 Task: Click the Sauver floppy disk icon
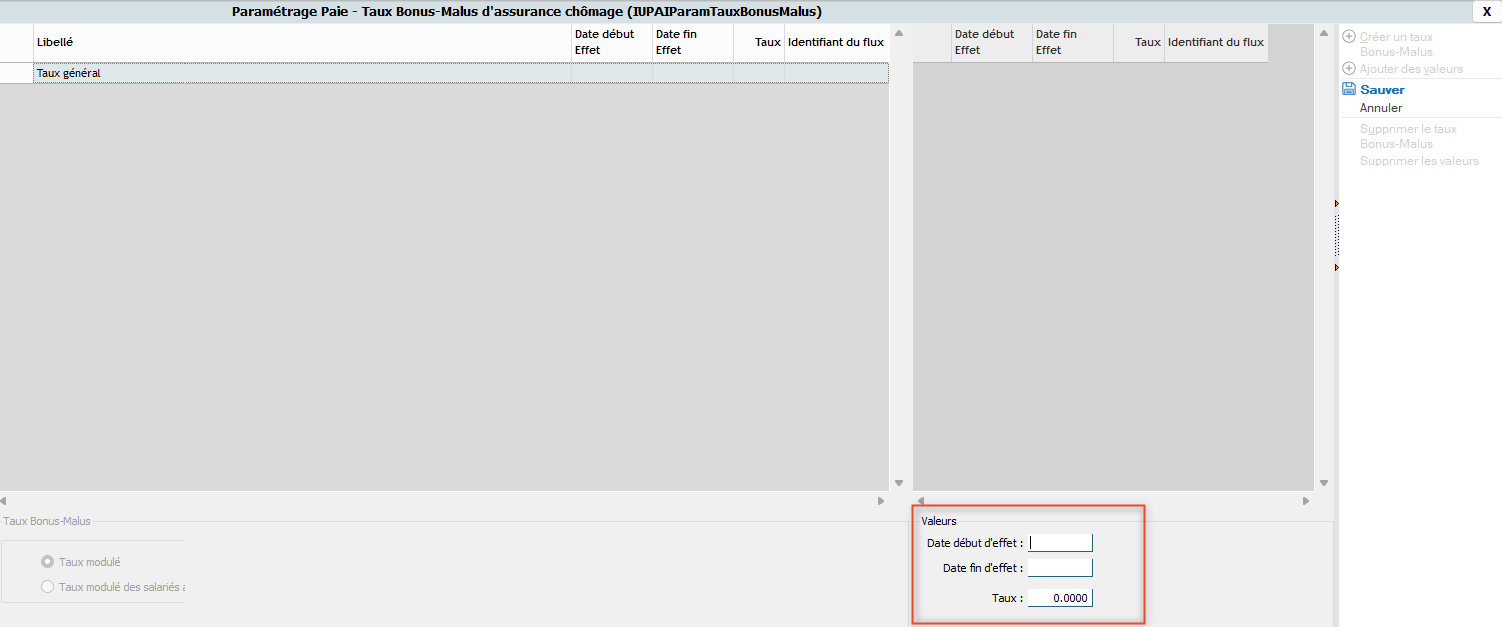coord(1349,89)
